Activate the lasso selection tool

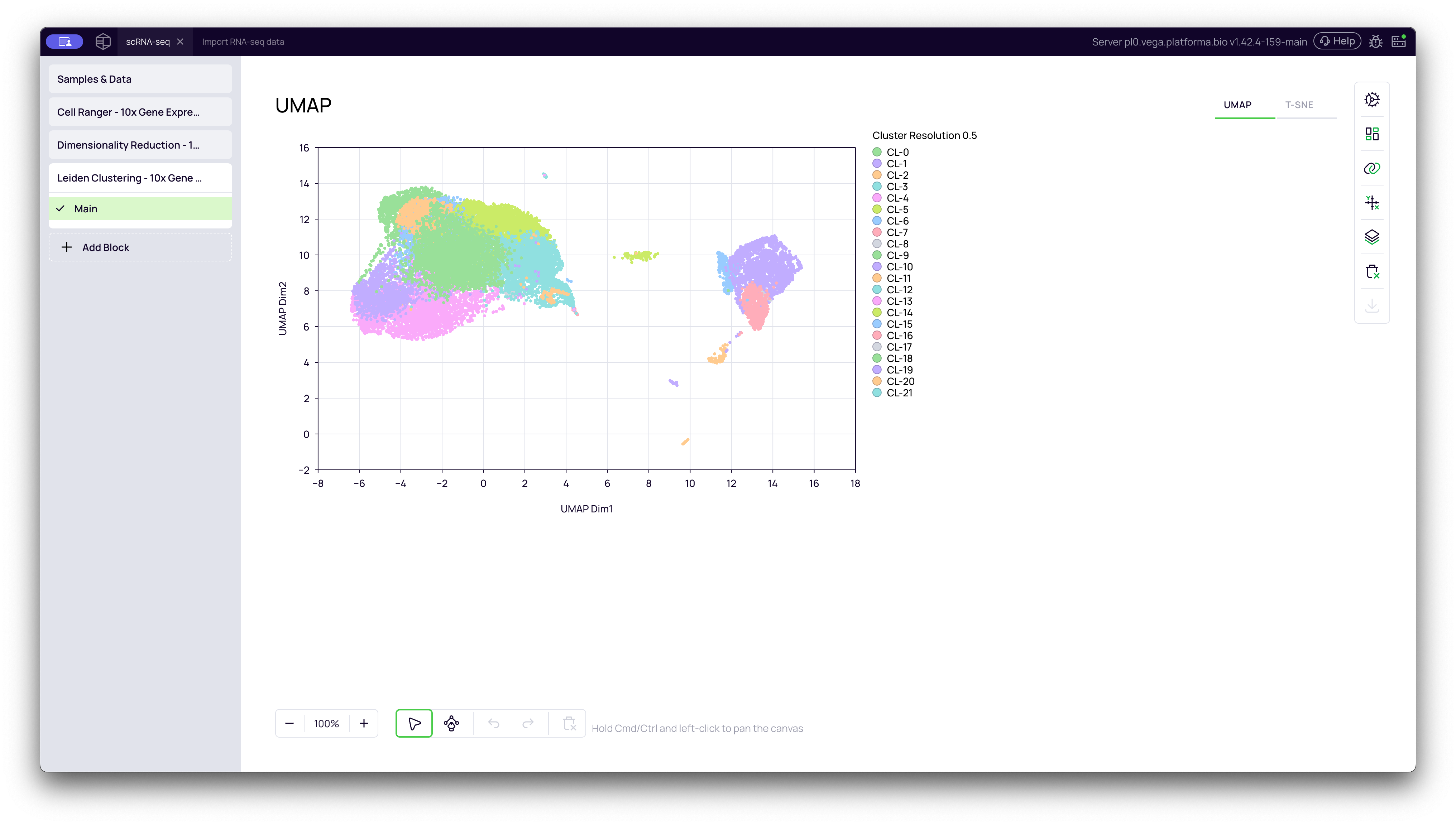pyautogui.click(x=451, y=724)
